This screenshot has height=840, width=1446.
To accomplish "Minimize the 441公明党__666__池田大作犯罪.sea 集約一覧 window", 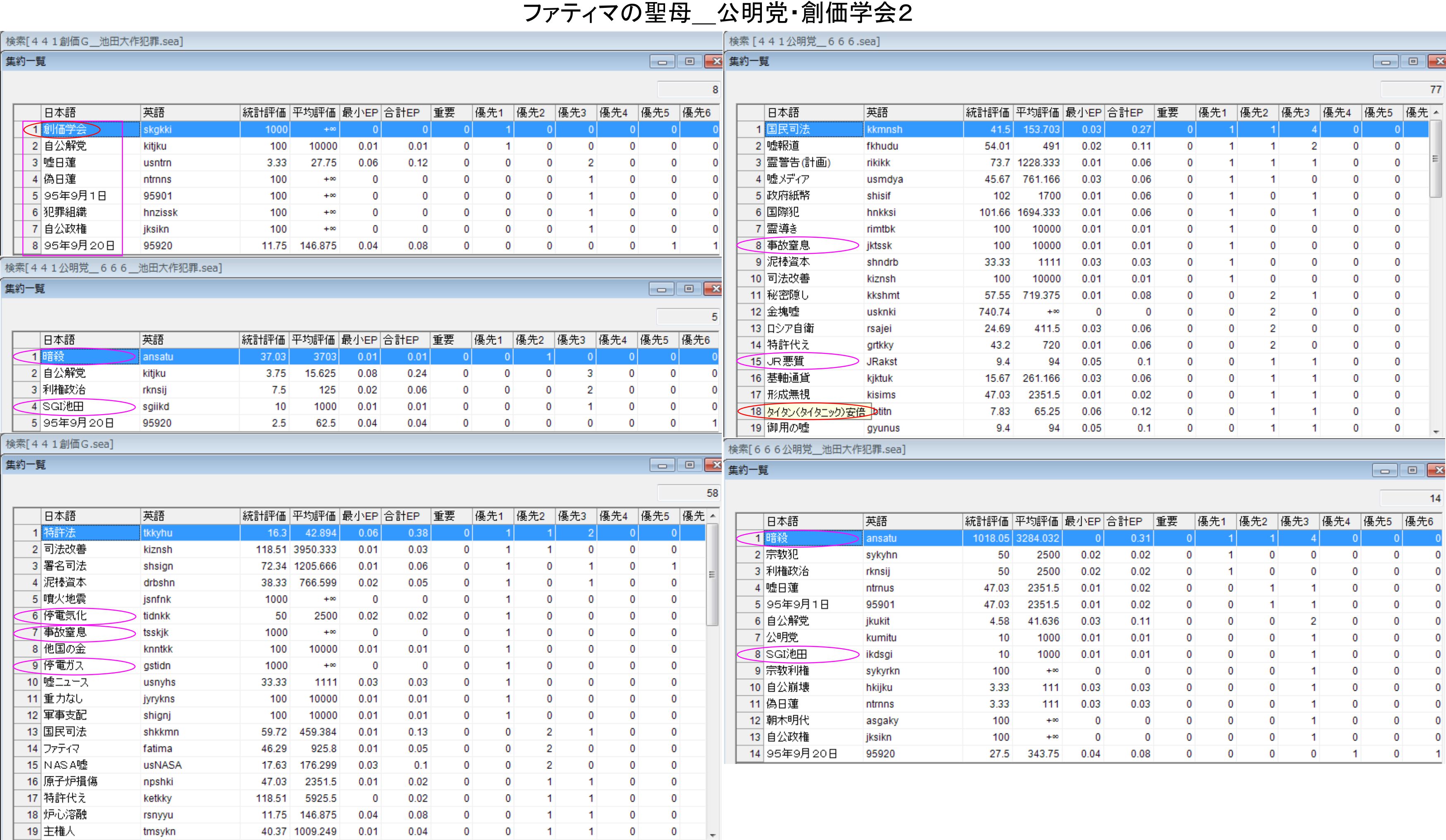I will point(661,289).
